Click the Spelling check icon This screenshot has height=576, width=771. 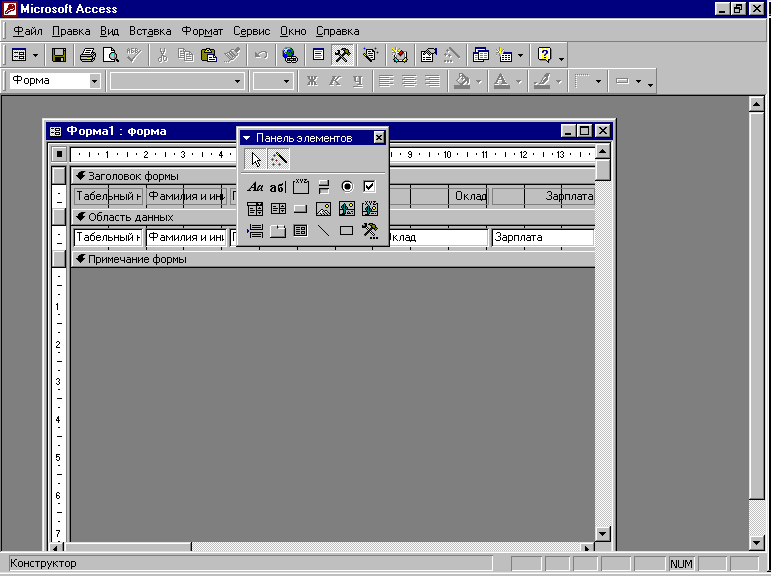point(134,55)
